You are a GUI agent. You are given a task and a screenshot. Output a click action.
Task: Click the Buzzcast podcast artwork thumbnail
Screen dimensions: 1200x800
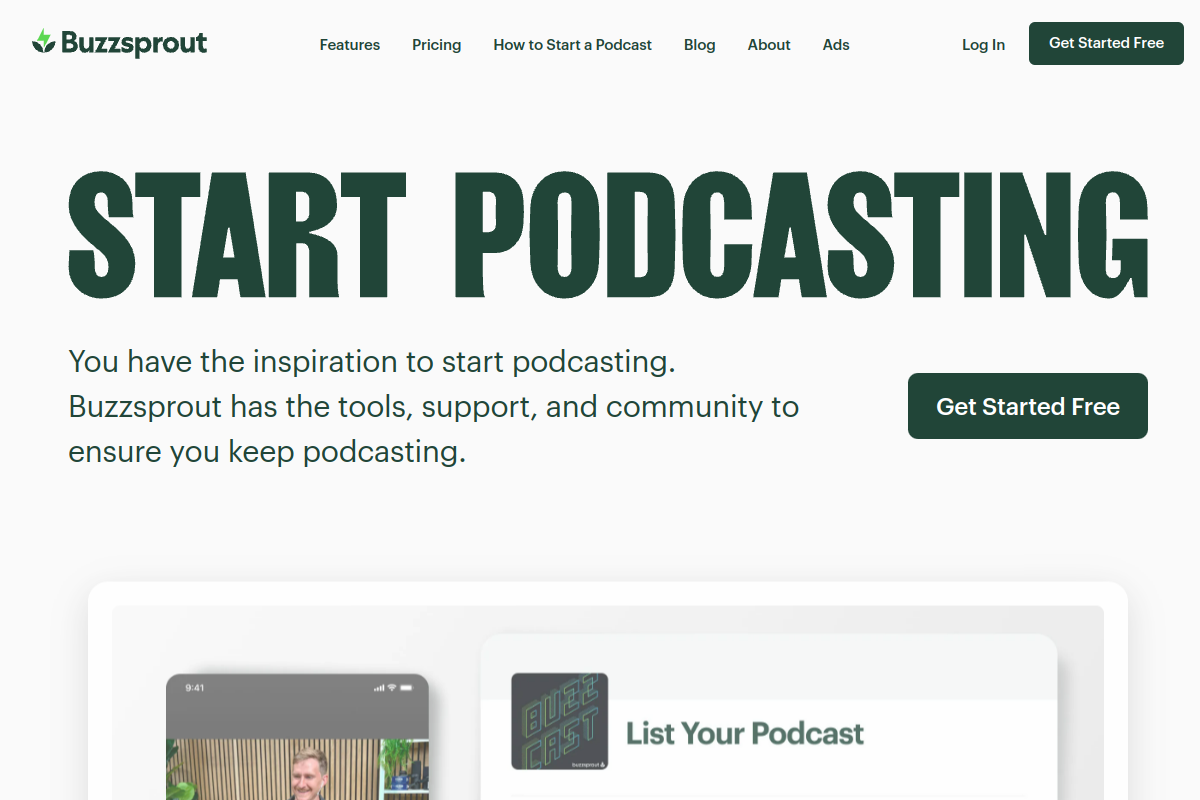[560, 721]
